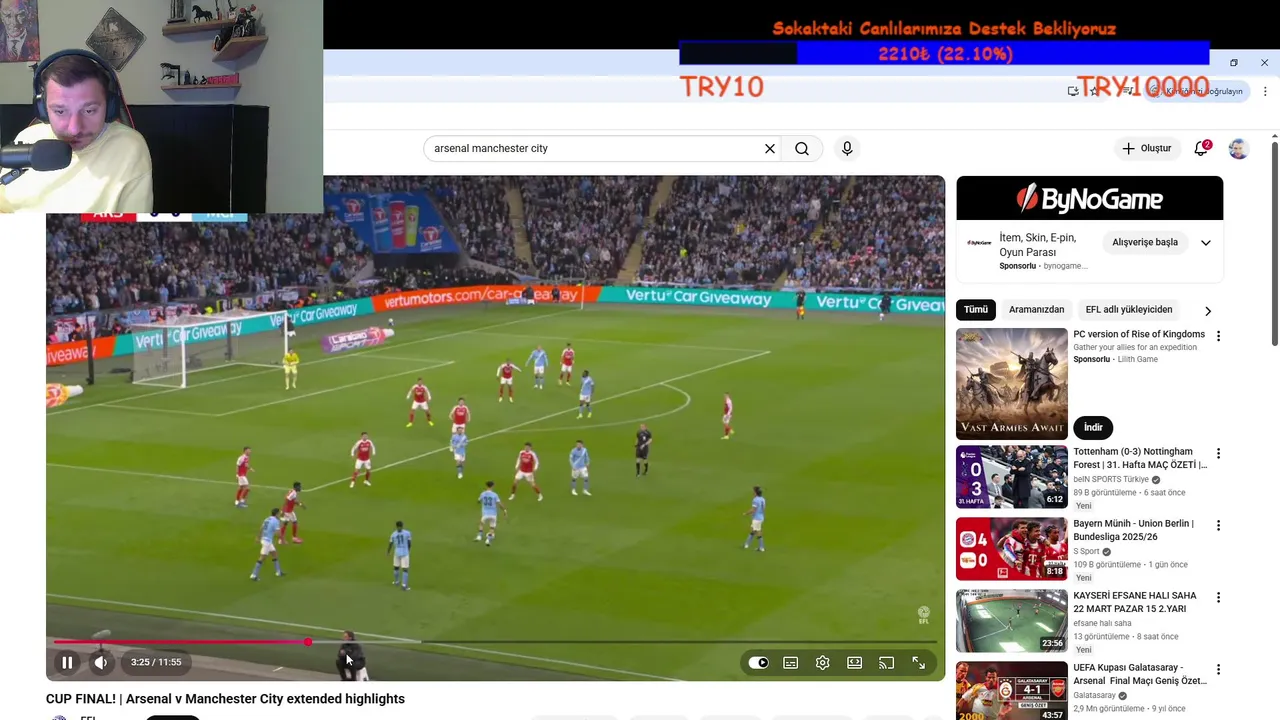Click the Kimliğinizi doğrulayın profile chip
This screenshot has width=1280, height=720.
point(1197,91)
